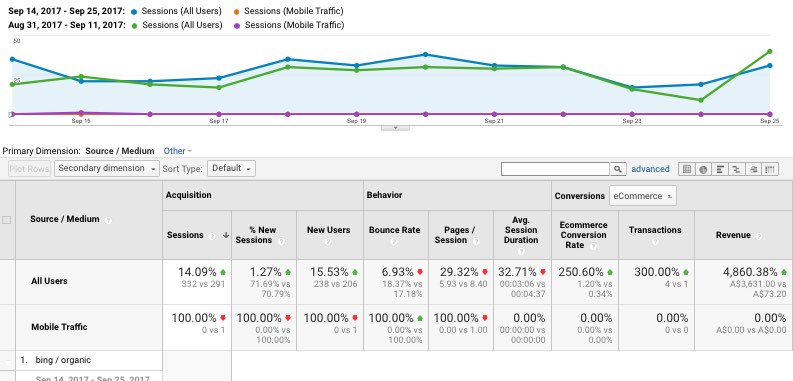
Task: Click the 32.71% session duration change value
Action: (x=517, y=272)
